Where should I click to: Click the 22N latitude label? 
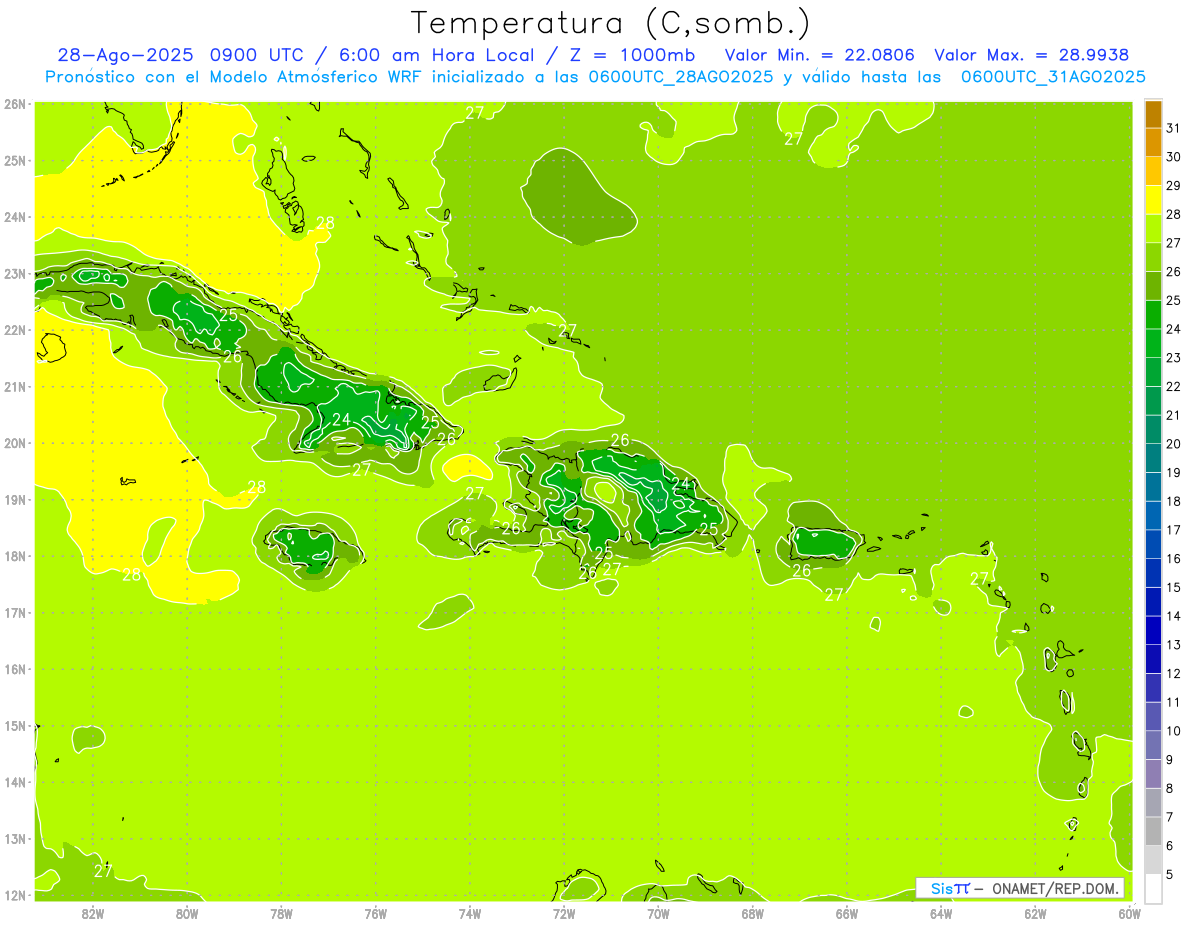click(x=14, y=330)
